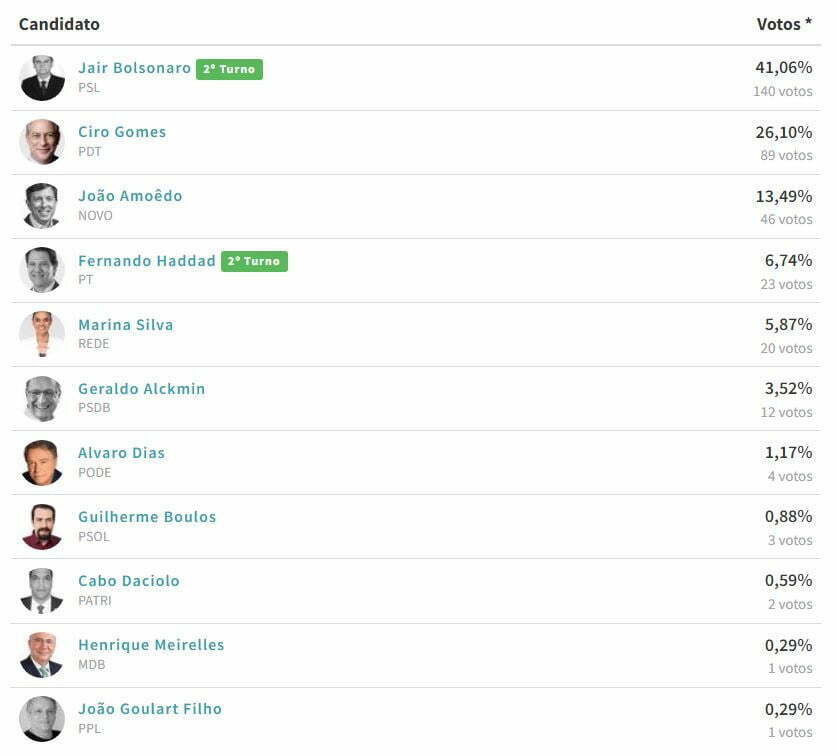This screenshot has width=838, height=755.
Task: Open Alvaro Dias candidate link
Action: (x=121, y=453)
